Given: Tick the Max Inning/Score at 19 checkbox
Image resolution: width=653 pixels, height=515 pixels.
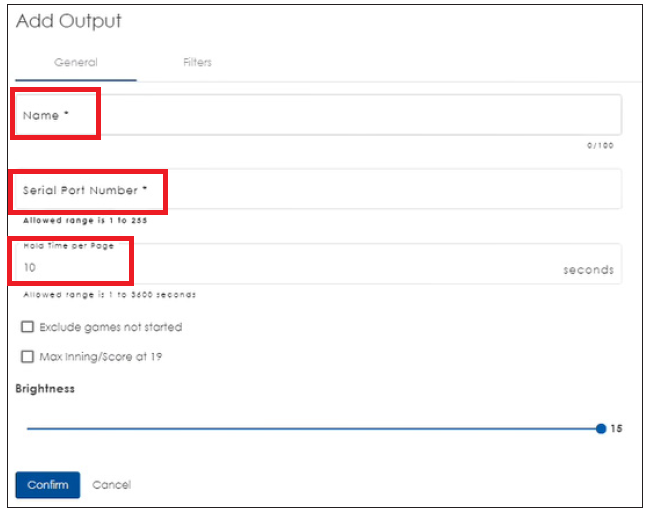Looking at the screenshot, I should tap(28, 356).
